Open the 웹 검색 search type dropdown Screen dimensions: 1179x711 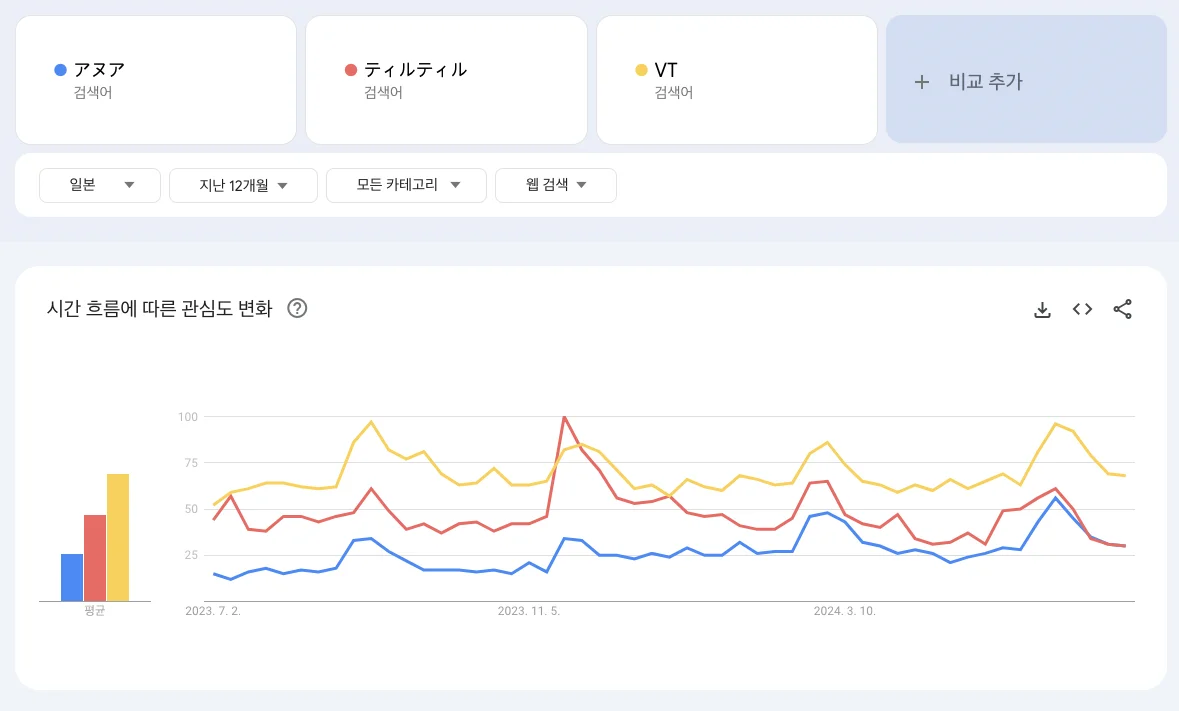[x=556, y=185]
